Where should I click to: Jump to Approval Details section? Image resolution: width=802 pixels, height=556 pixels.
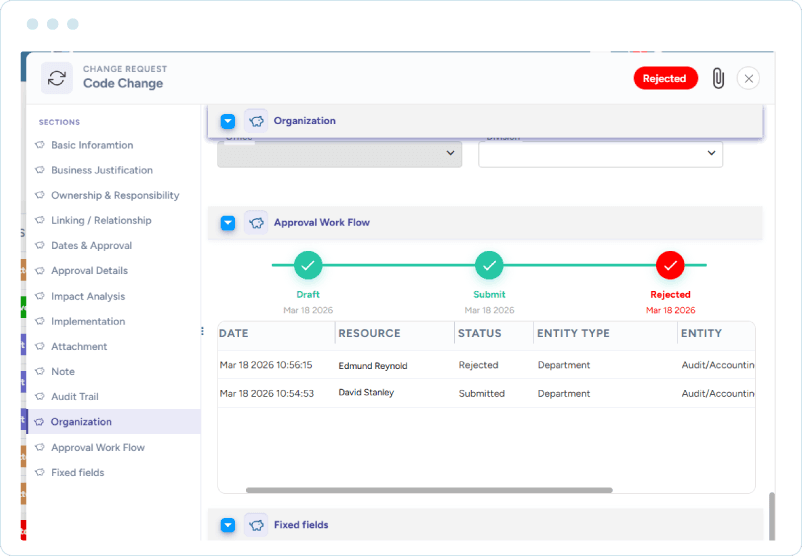[x=90, y=270]
